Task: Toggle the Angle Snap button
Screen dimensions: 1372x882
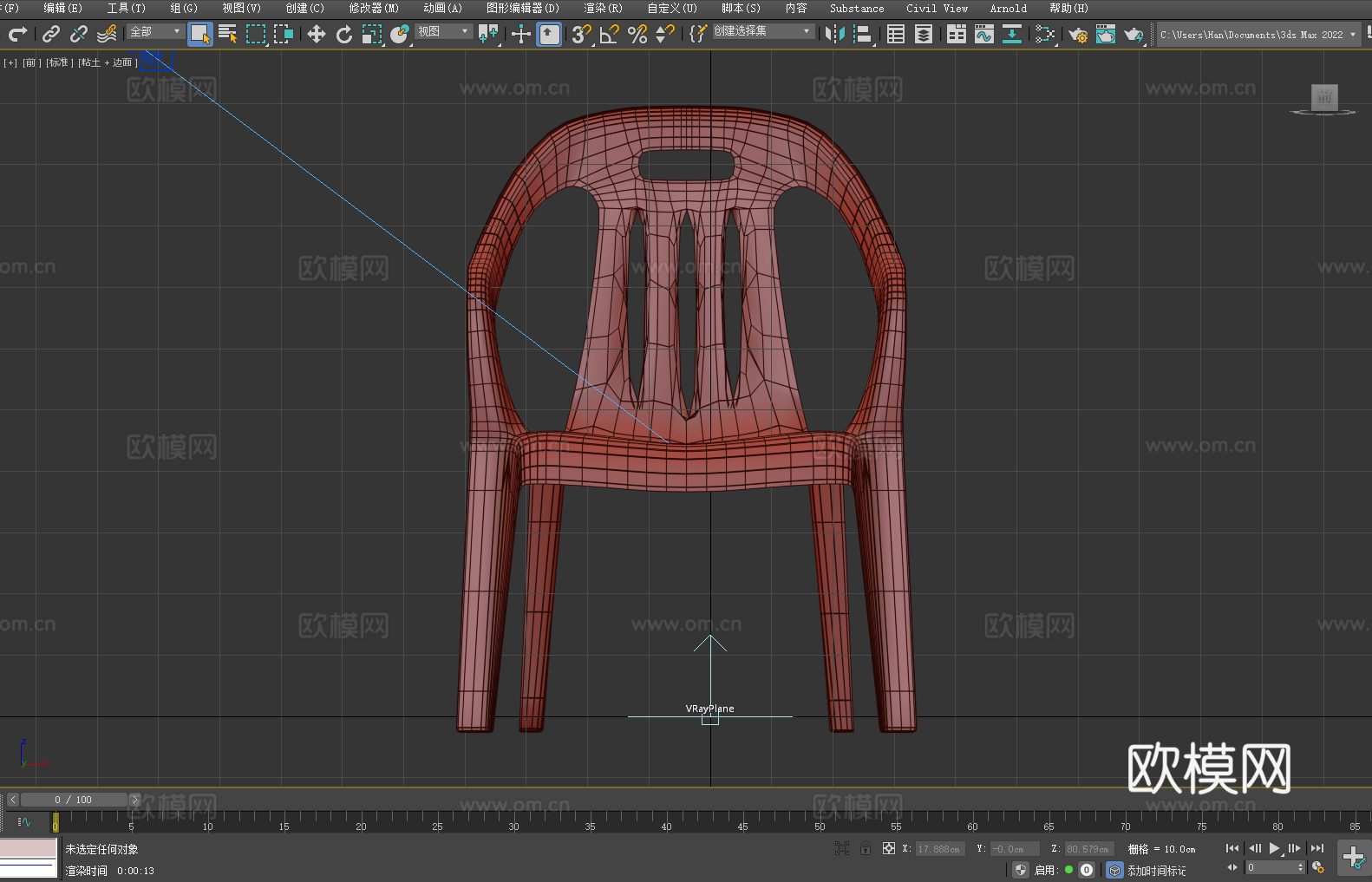Action: coord(610,34)
